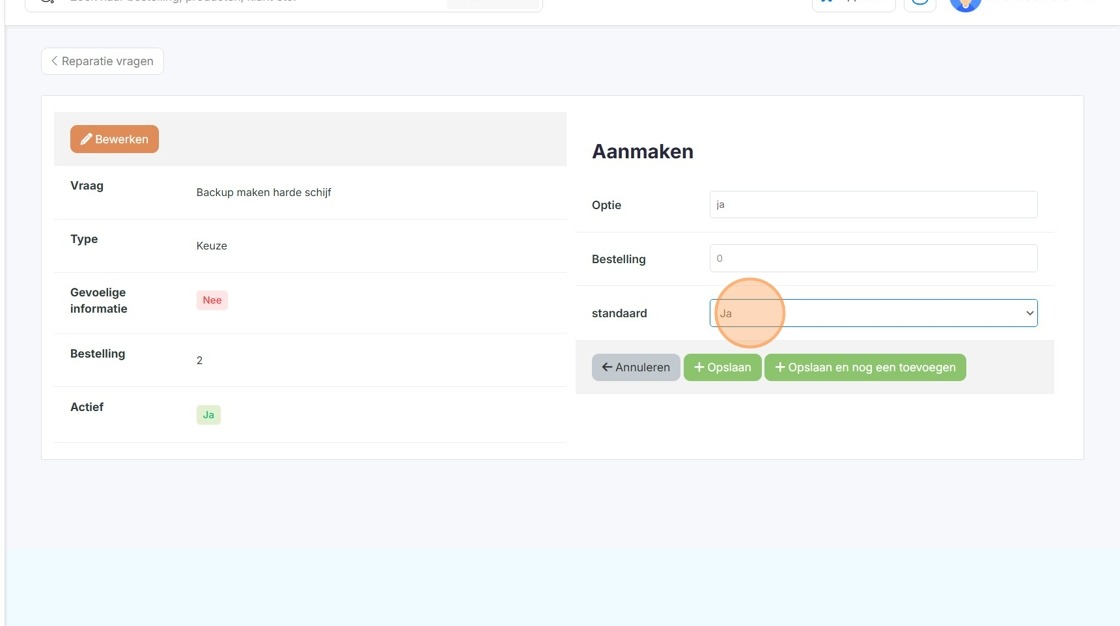Open the user avatar in the top bar
Image resolution: width=1120 pixels, height=626 pixels.
click(965, 4)
